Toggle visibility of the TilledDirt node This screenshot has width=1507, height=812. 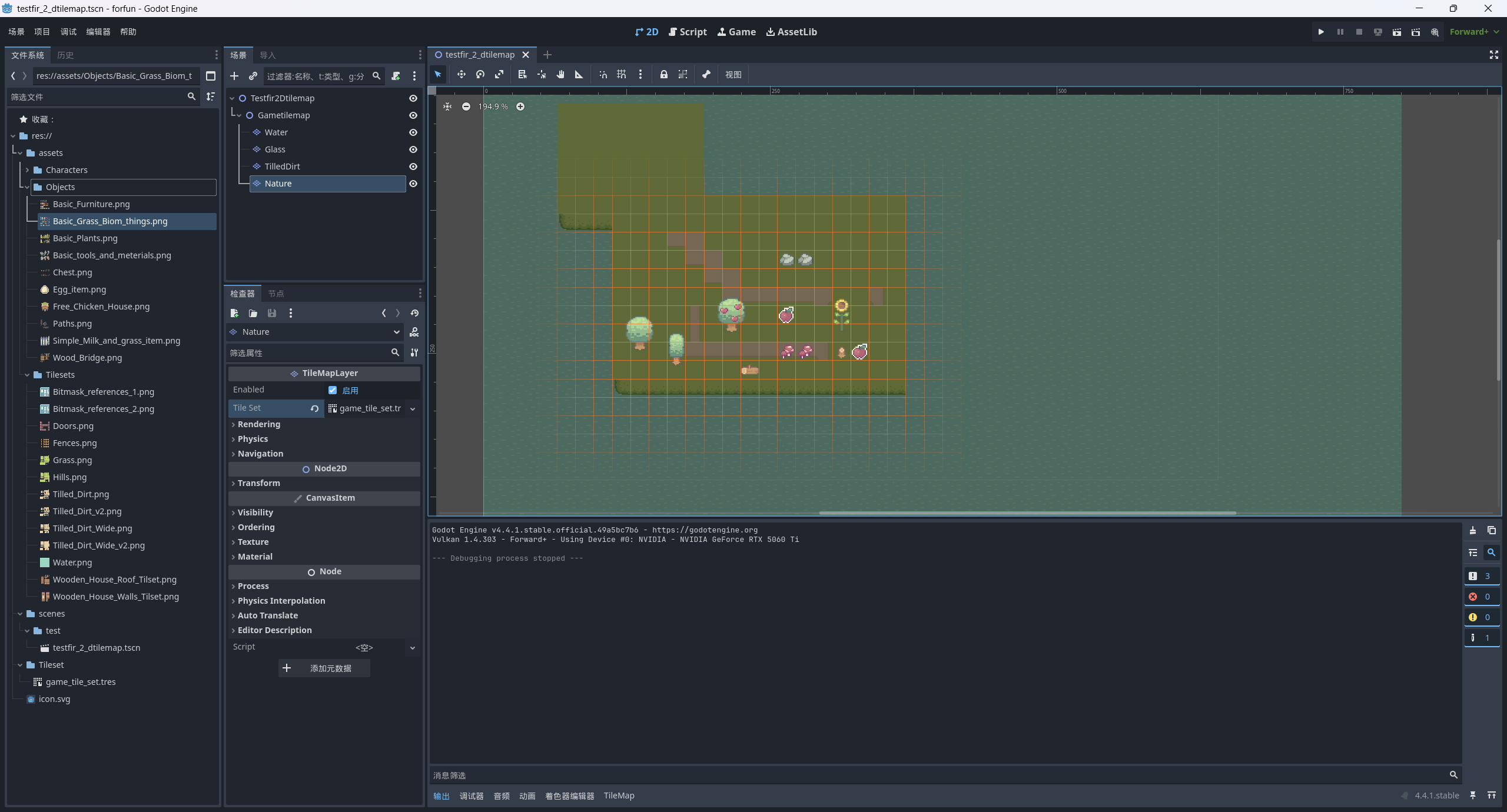[x=413, y=167]
